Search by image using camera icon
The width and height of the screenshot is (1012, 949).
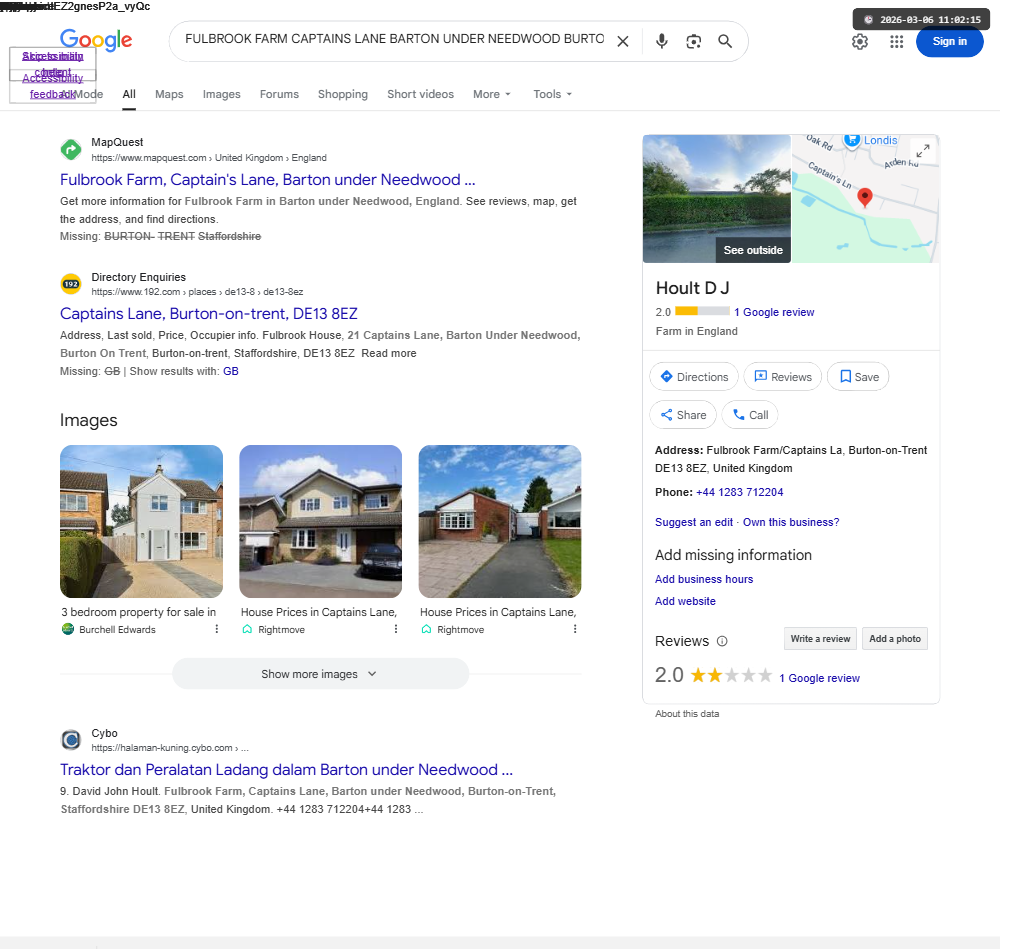pyautogui.click(x=693, y=41)
